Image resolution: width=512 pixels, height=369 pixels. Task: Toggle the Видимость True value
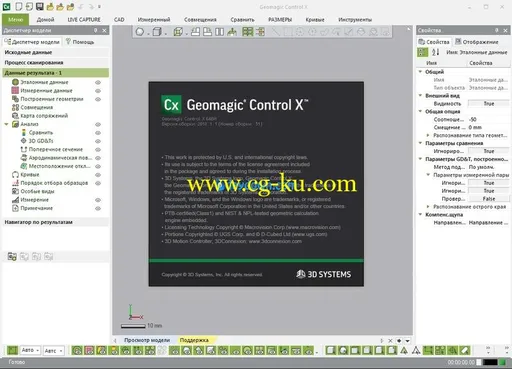point(489,104)
